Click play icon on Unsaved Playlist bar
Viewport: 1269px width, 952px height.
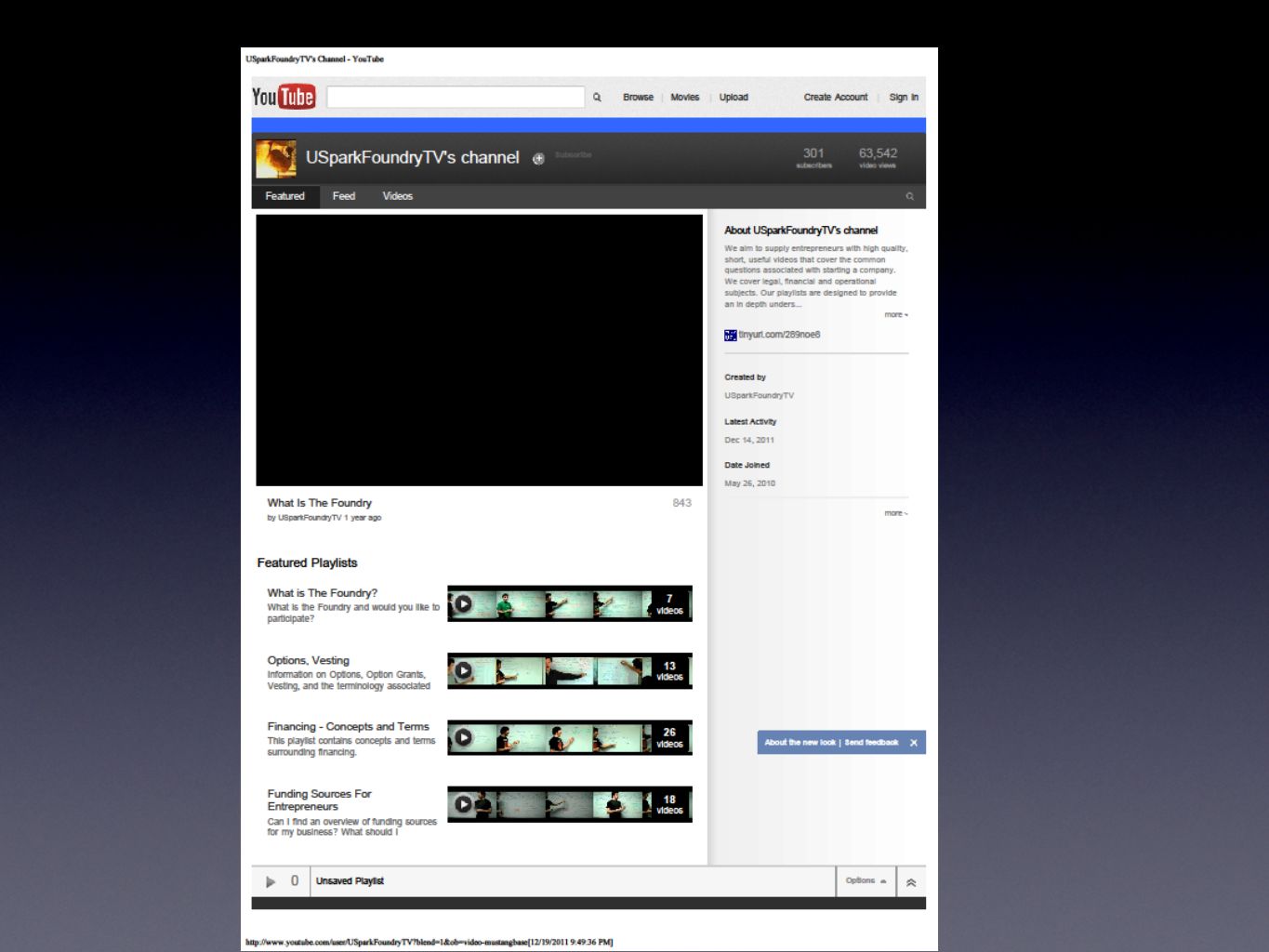[x=271, y=882]
